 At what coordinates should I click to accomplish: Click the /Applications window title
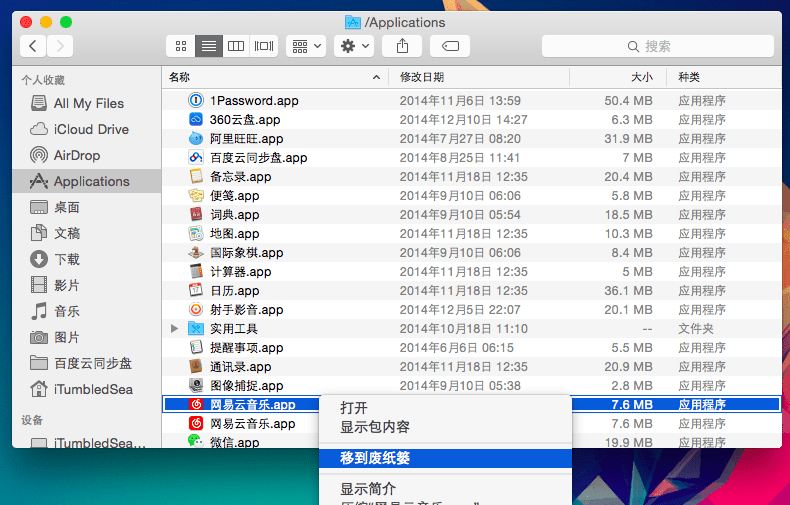tap(405, 22)
